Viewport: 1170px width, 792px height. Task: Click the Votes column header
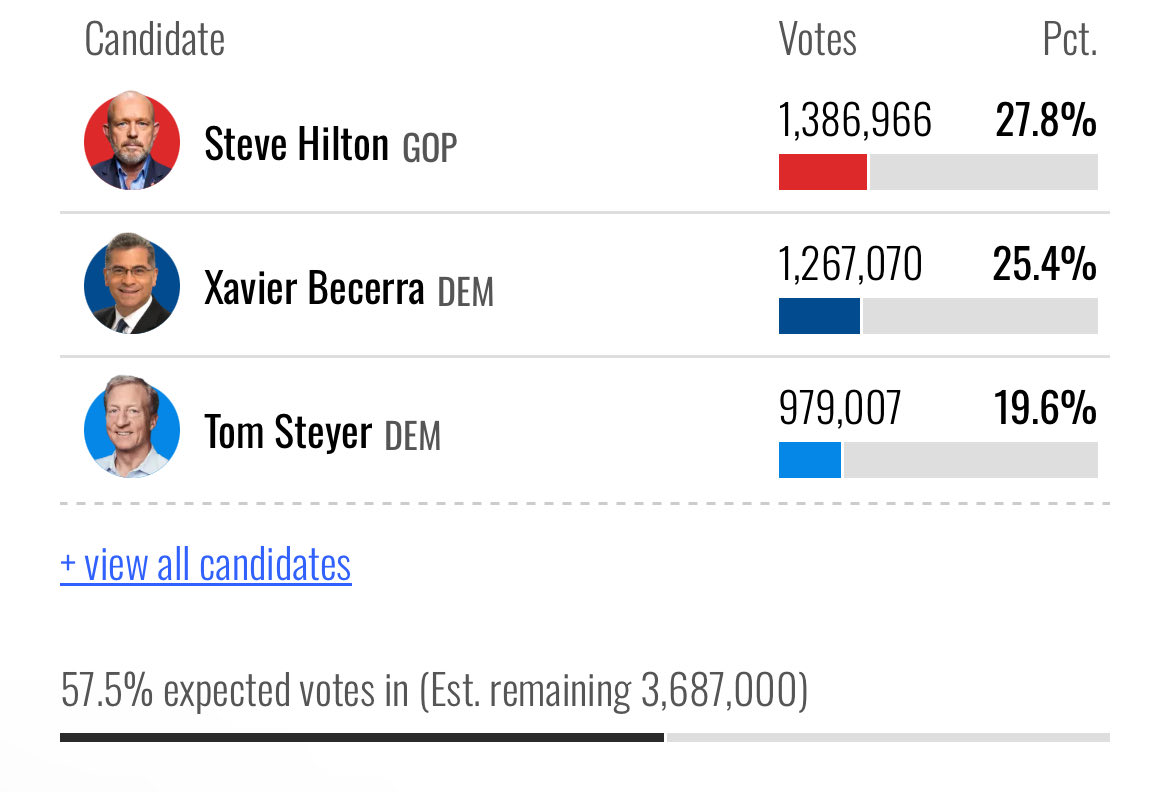818,39
